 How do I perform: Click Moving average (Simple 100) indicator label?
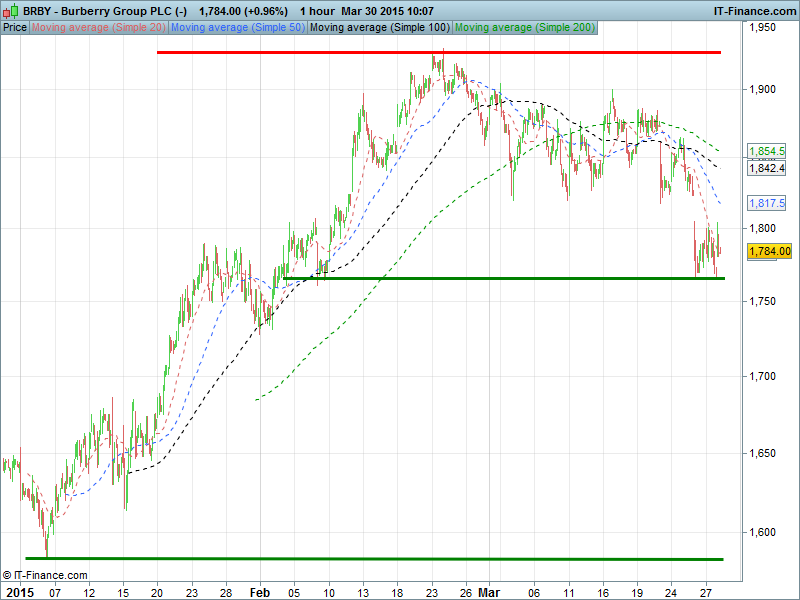tap(379, 27)
